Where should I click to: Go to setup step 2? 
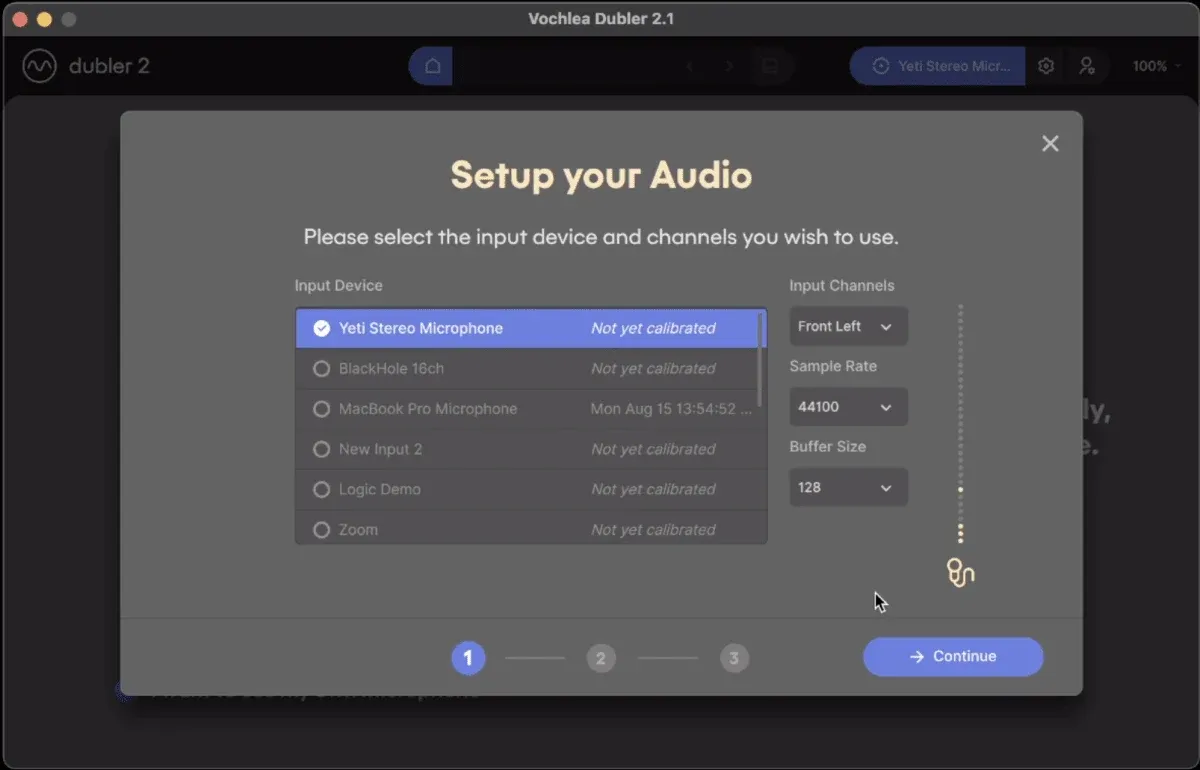click(x=601, y=658)
